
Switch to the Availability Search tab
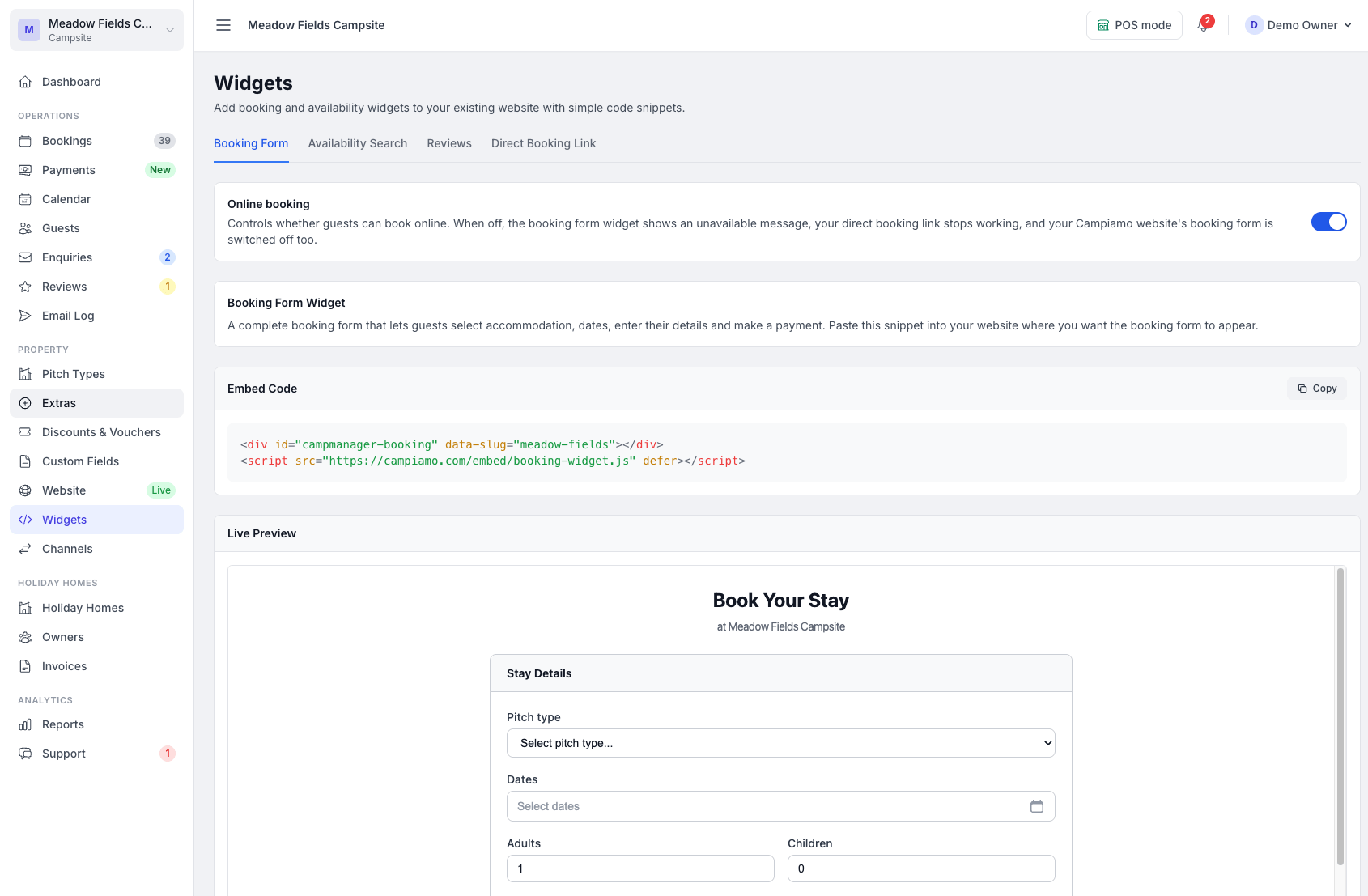(x=358, y=143)
